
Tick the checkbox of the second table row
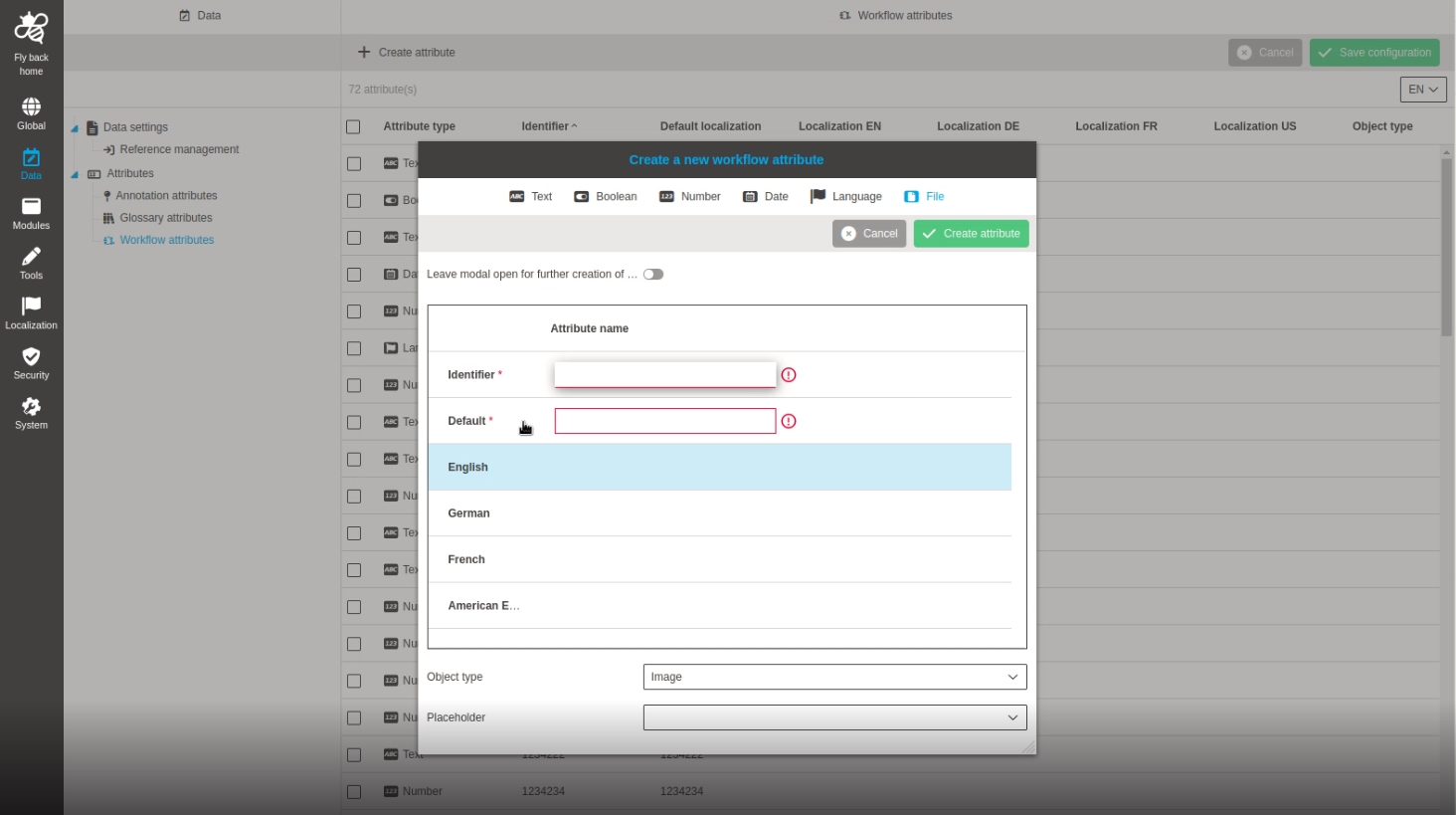tap(354, 200)
